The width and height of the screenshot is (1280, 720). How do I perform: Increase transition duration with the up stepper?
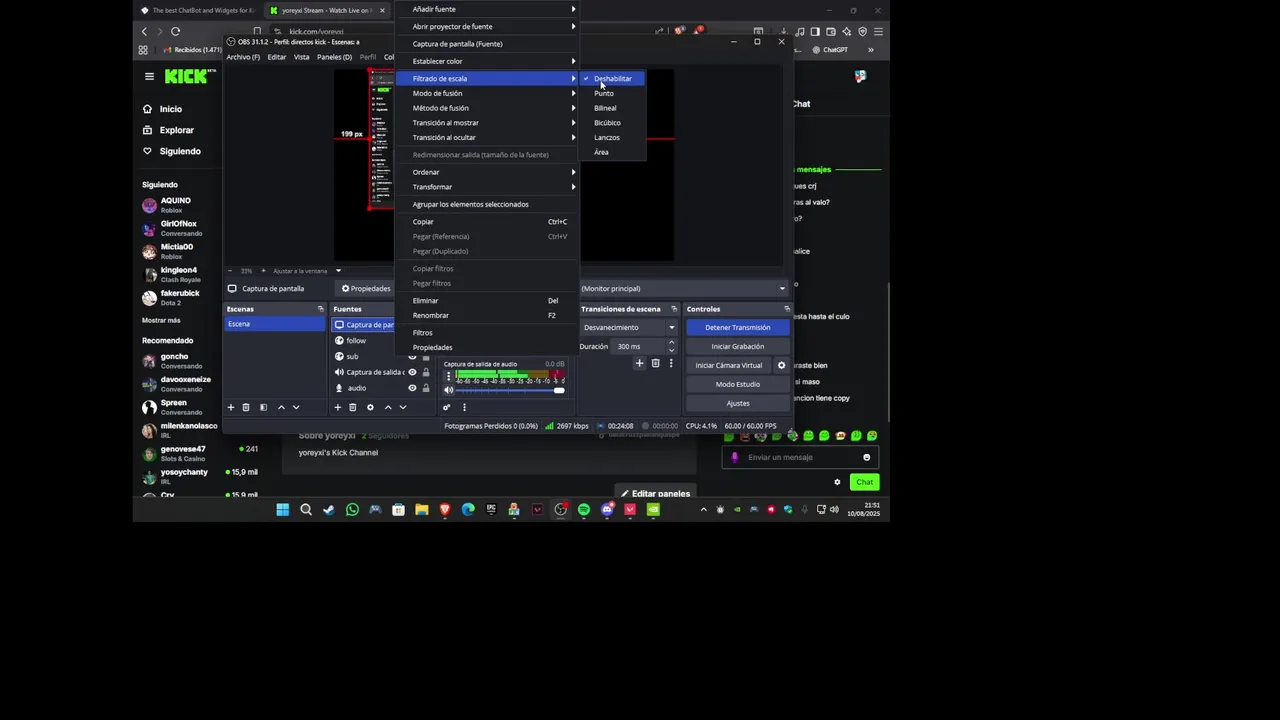click(671, 343)
